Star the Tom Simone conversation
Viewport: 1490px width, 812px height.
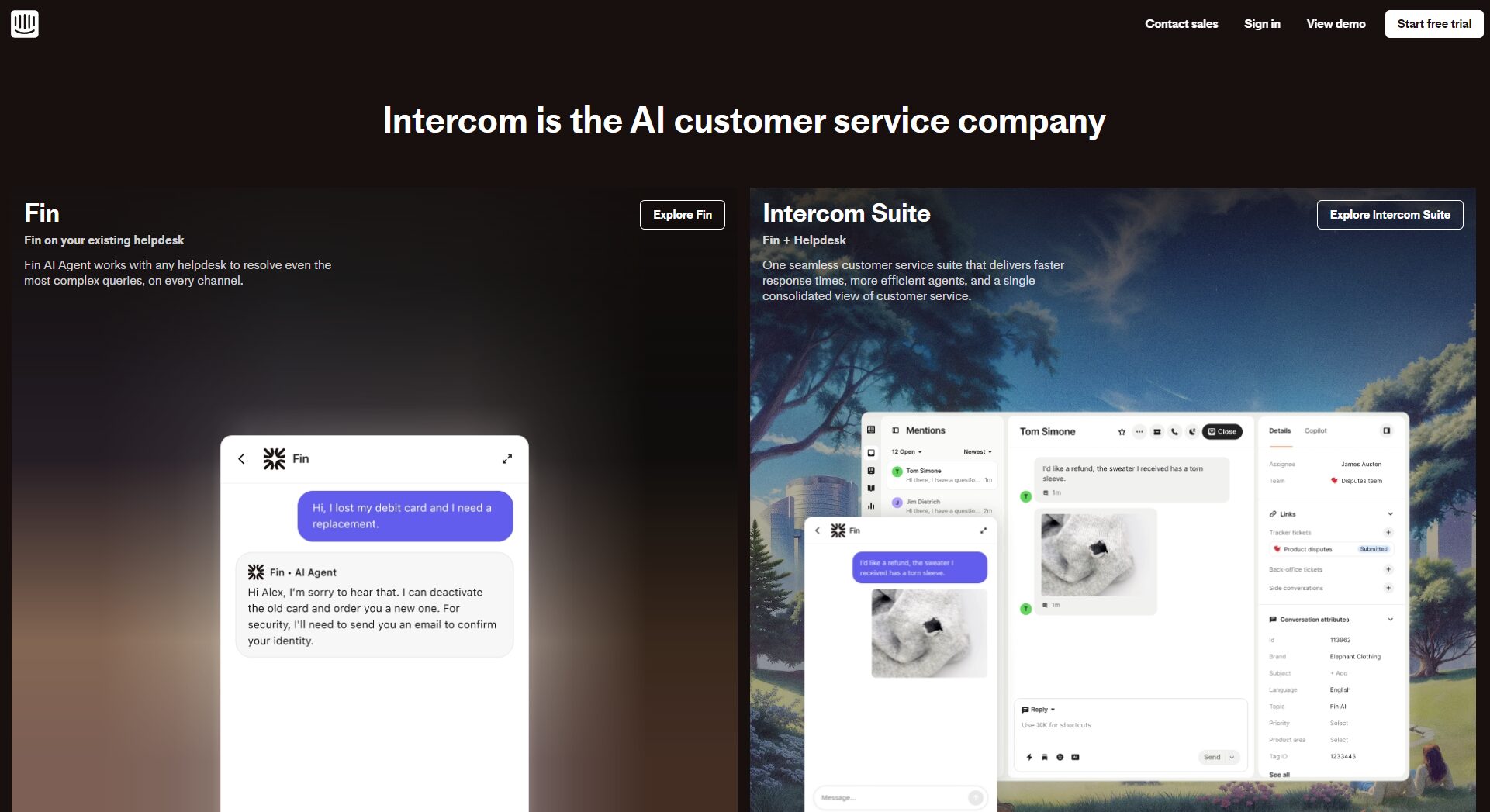(x=1122, y=432)
